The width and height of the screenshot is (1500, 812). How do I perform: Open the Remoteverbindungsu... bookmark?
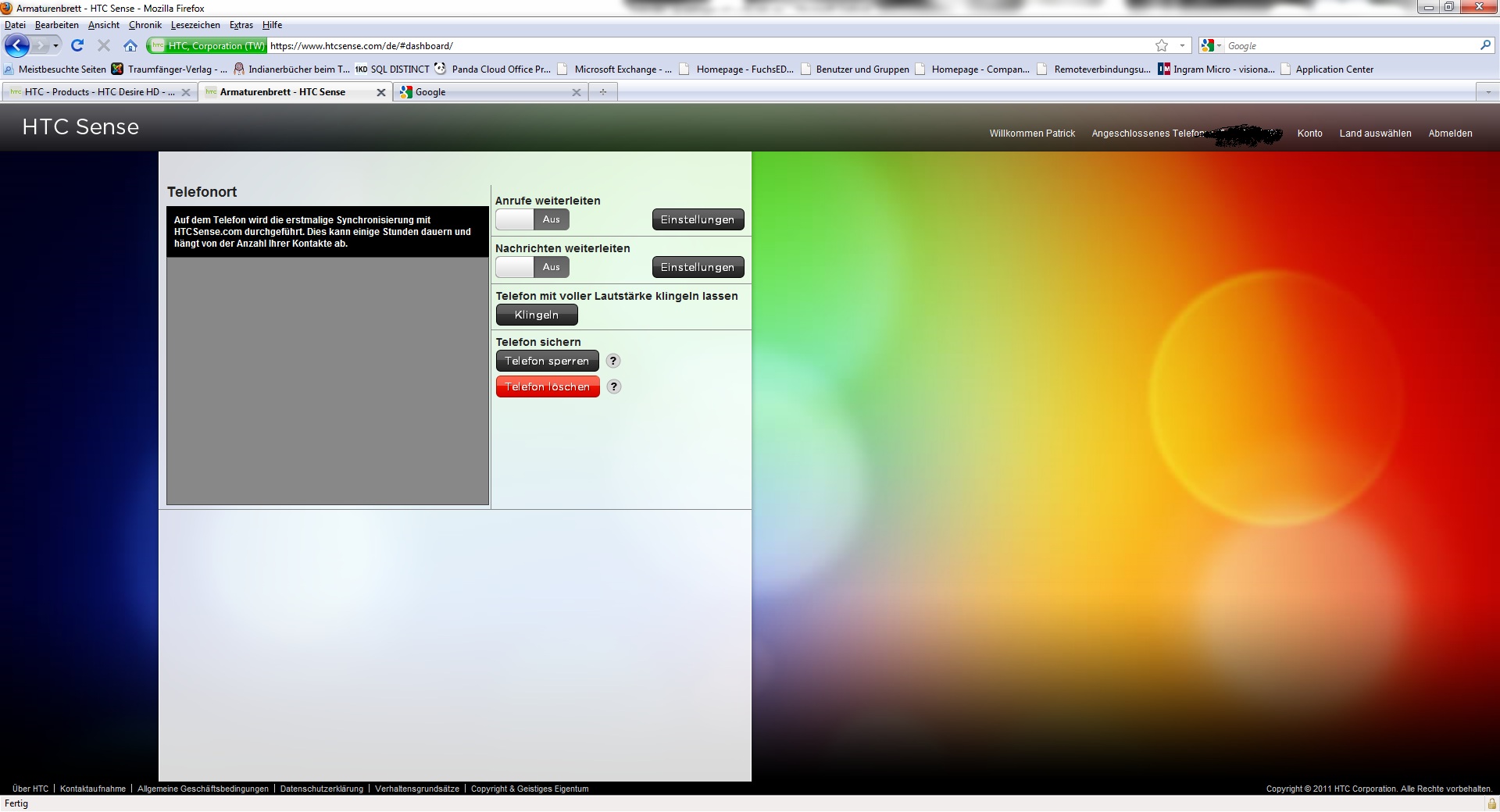tap(1094, 69)
